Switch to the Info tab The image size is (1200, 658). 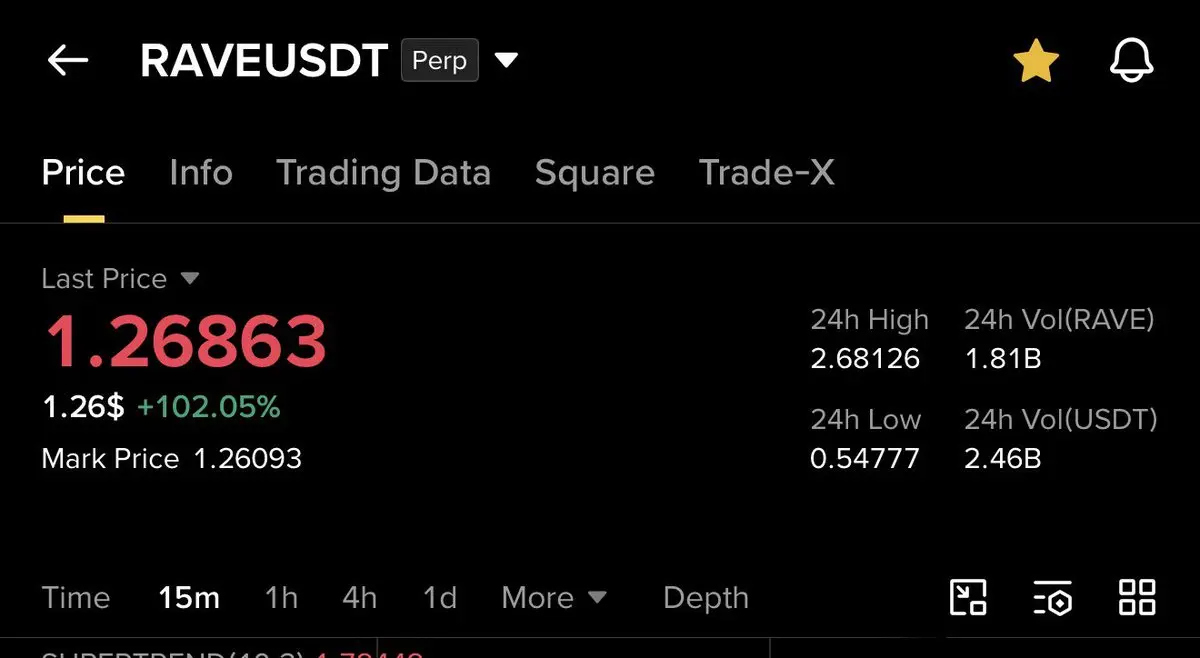pyautogui.click(x=201, y=173)
